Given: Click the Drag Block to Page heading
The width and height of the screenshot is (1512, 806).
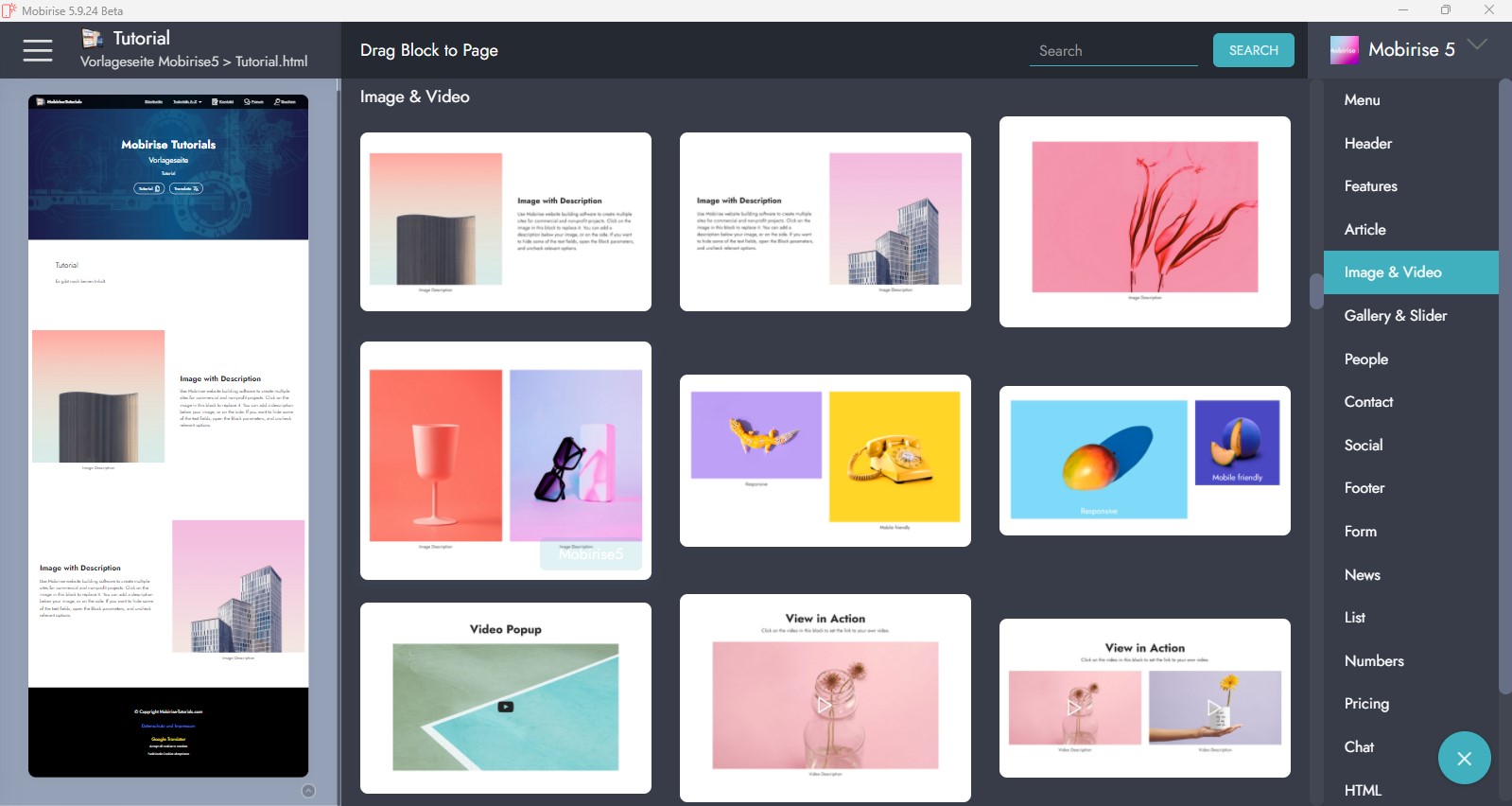Looking at the screenshot, I should click(429, 51).
